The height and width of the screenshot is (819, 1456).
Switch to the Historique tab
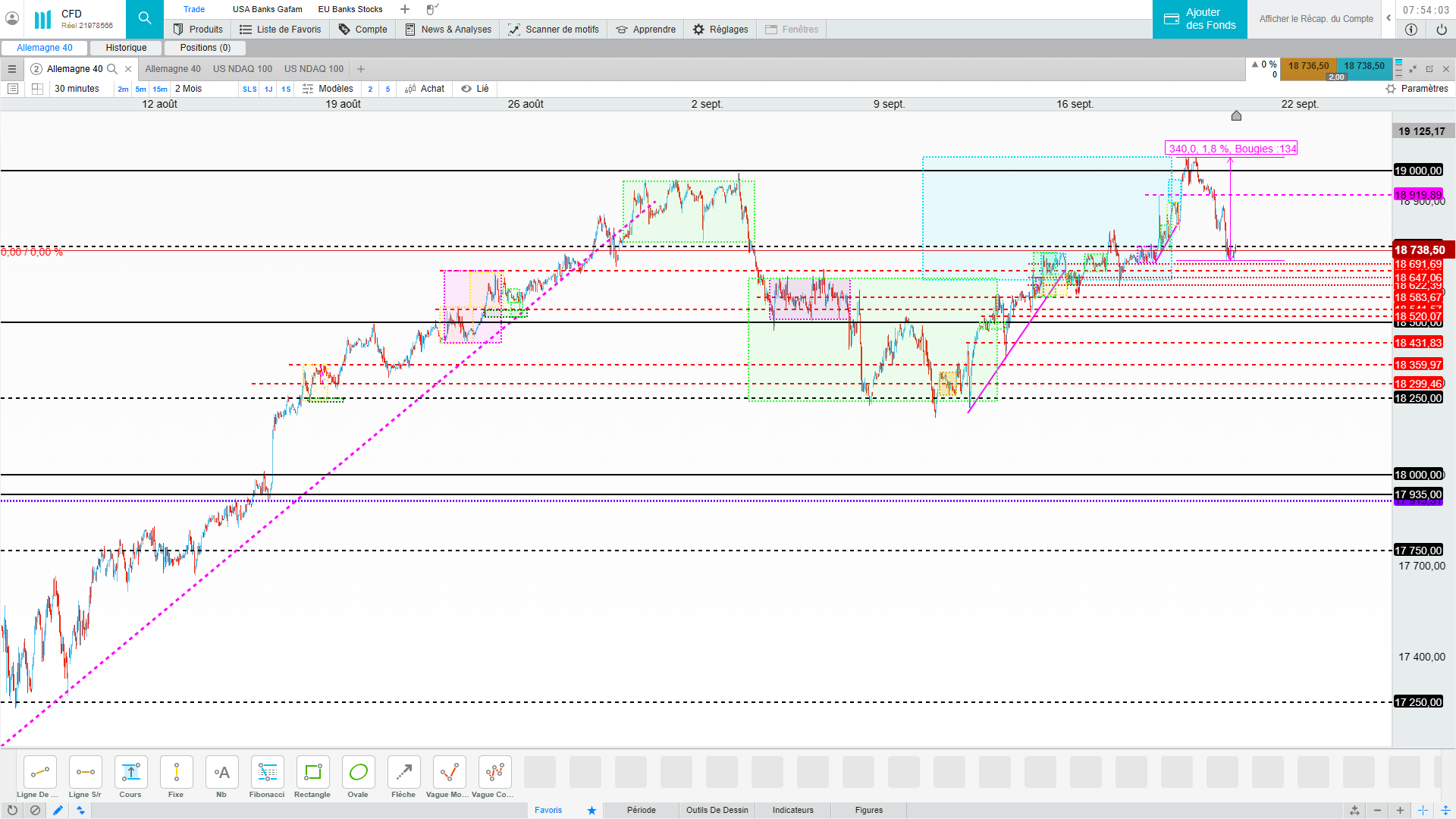click(x=126, y=48)
